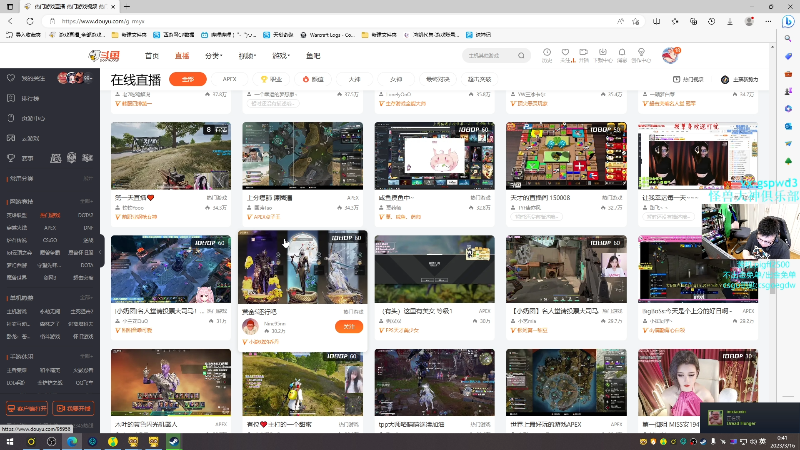Go back using browser back arrow
The image size is (800, 450).
tap(11, 21)
